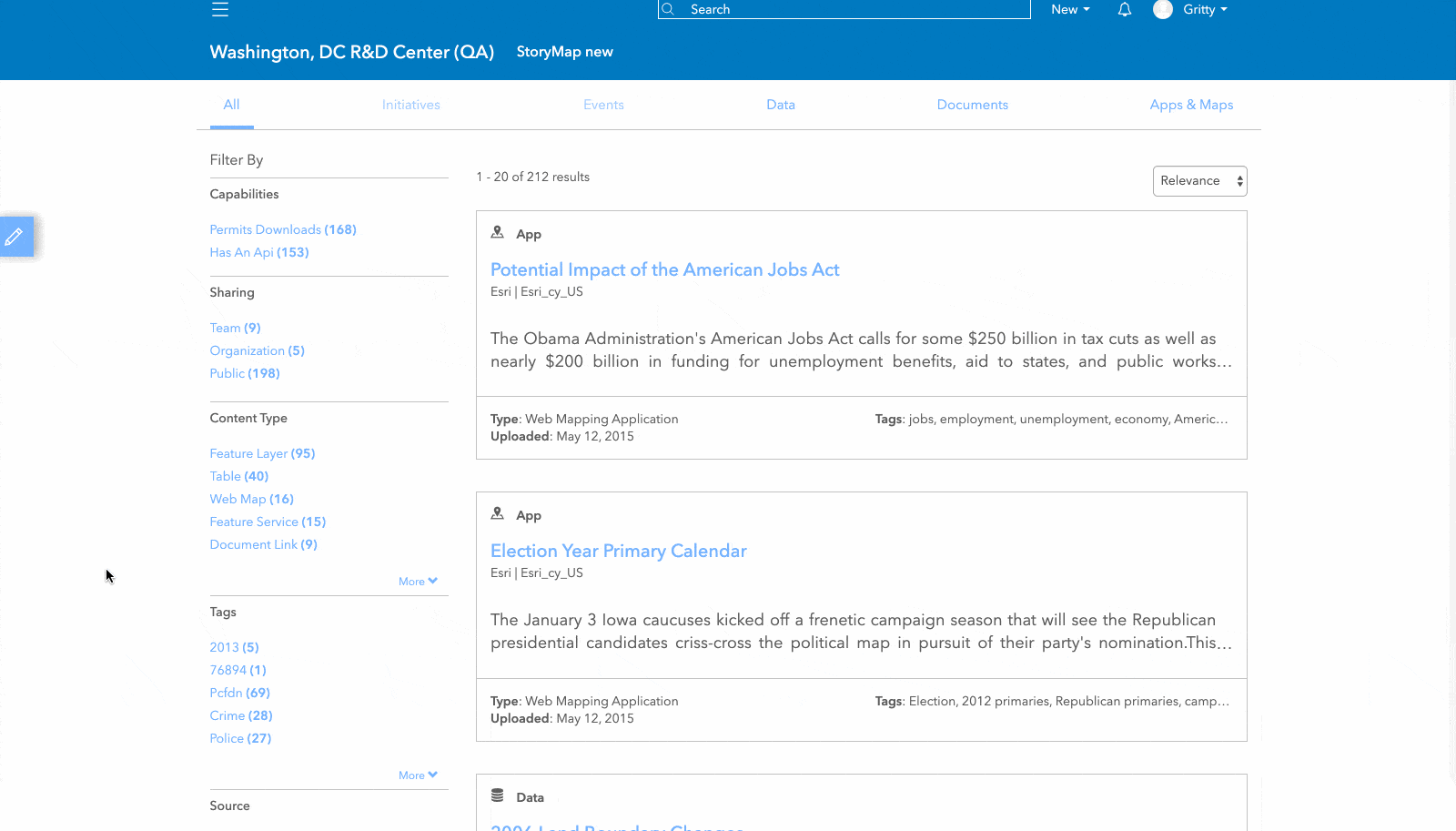
Task: Open Election Year Primary Calendar link
Action: (618, 552)
